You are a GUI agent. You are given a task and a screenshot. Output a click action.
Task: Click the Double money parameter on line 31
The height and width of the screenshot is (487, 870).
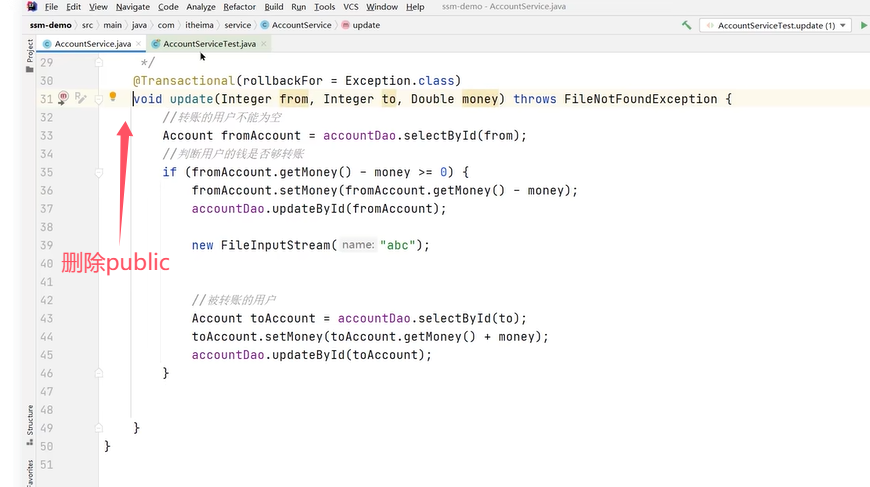click(454, 99)
